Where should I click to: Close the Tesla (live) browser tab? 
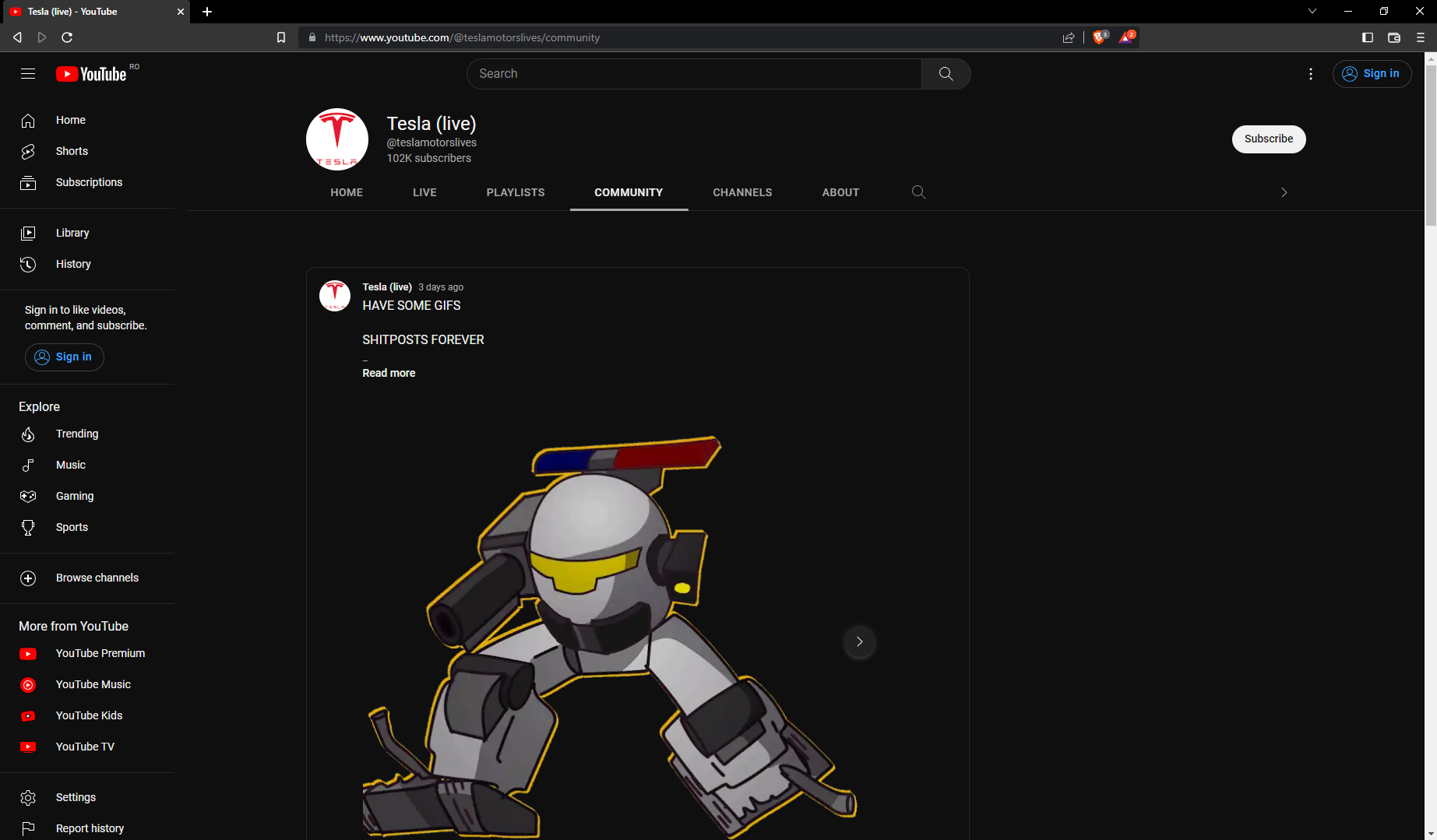point(181,12)
